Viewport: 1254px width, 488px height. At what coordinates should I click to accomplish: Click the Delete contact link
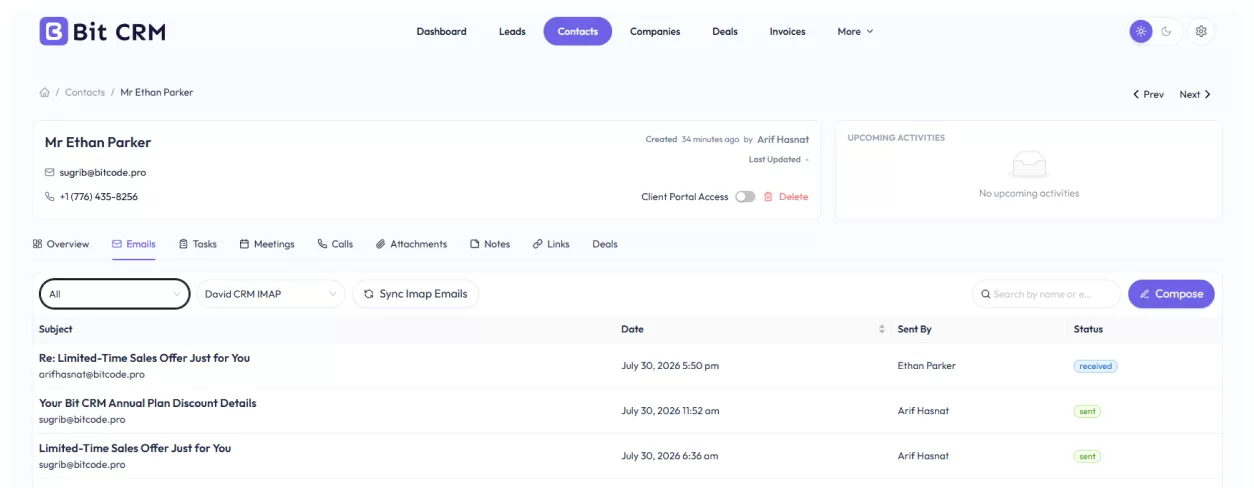click(793, 197)
